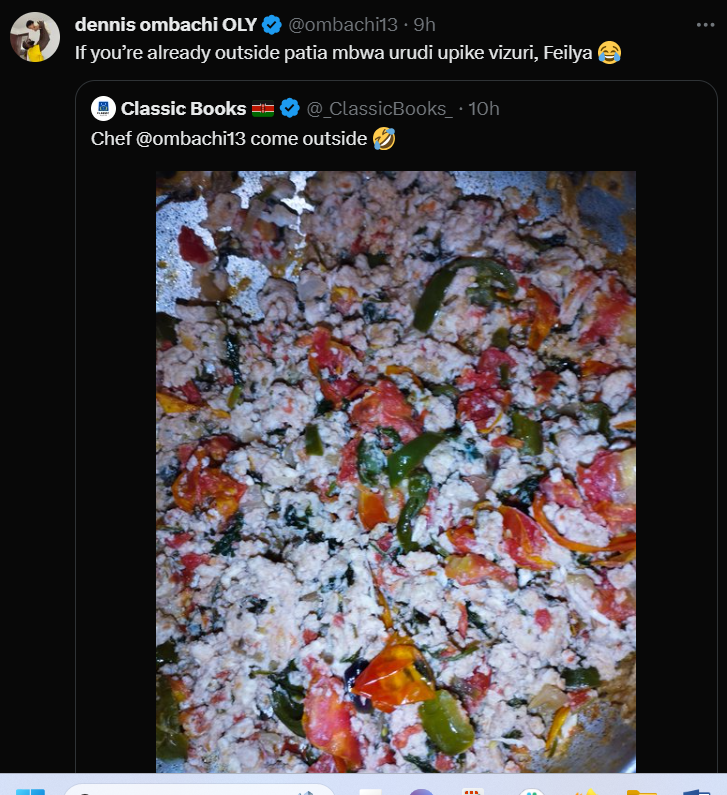Click the 'Classic Books' account name

click(x=183, y=108)
